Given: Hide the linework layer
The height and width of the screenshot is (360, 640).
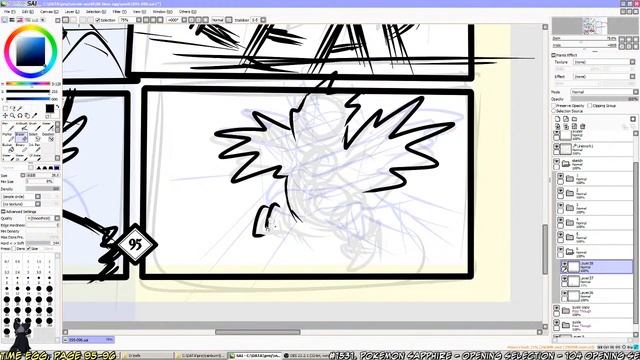Looking at the screenshot, I should (x=556, y=147).
